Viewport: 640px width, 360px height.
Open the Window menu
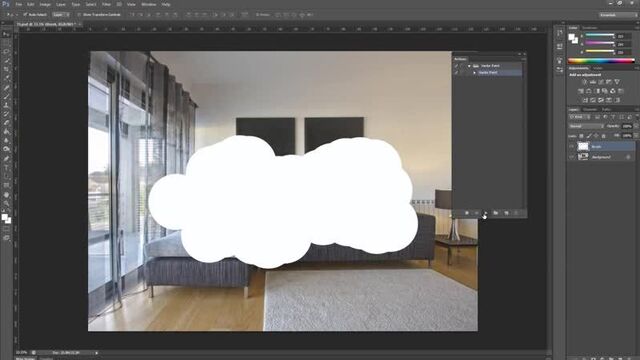point(148,4)
